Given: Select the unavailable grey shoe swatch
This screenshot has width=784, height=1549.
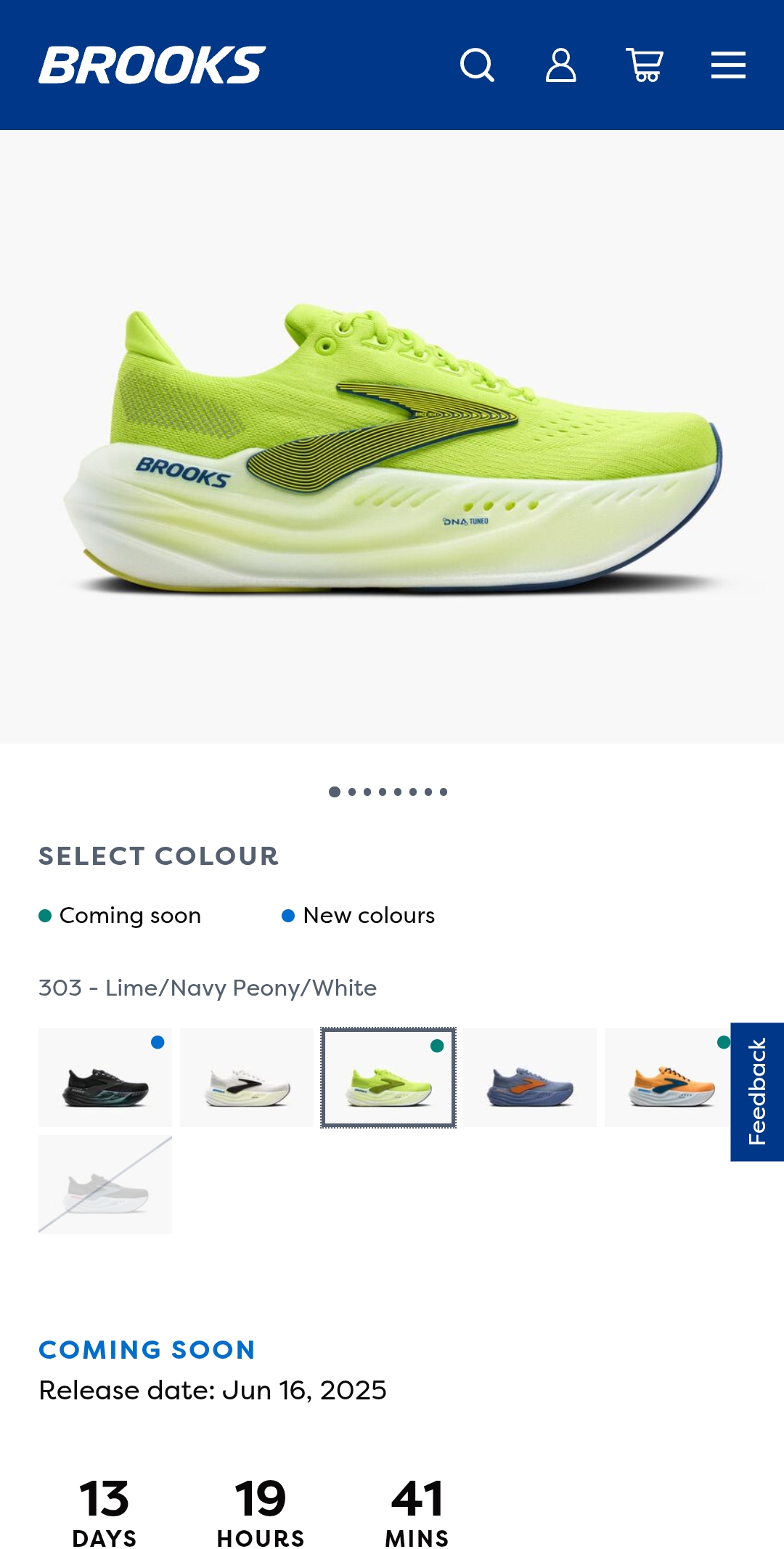Looking at the screenshot, I should [x=105, y=1184].
